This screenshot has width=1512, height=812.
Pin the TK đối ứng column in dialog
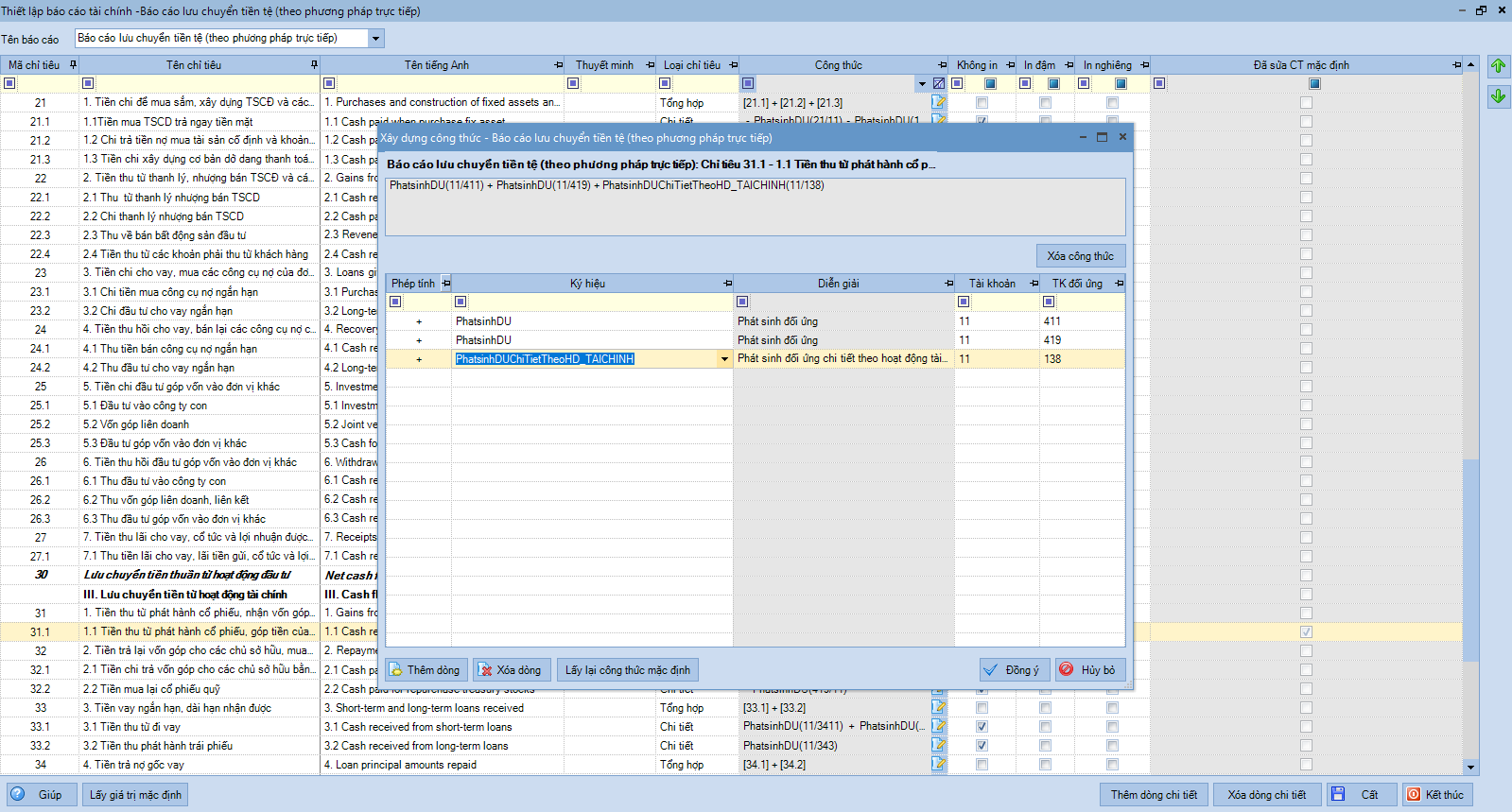point(1119,284)
